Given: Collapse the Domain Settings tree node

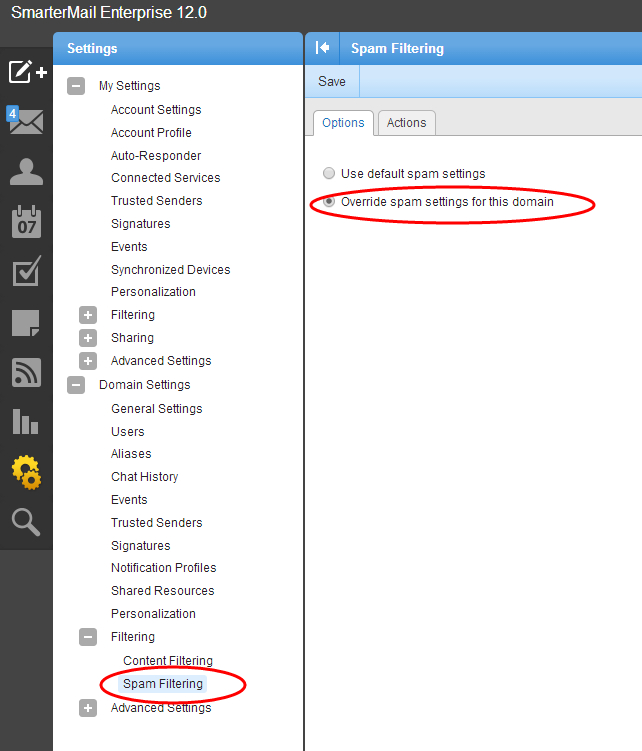Looking at the screenshot, I should [76, 385].
